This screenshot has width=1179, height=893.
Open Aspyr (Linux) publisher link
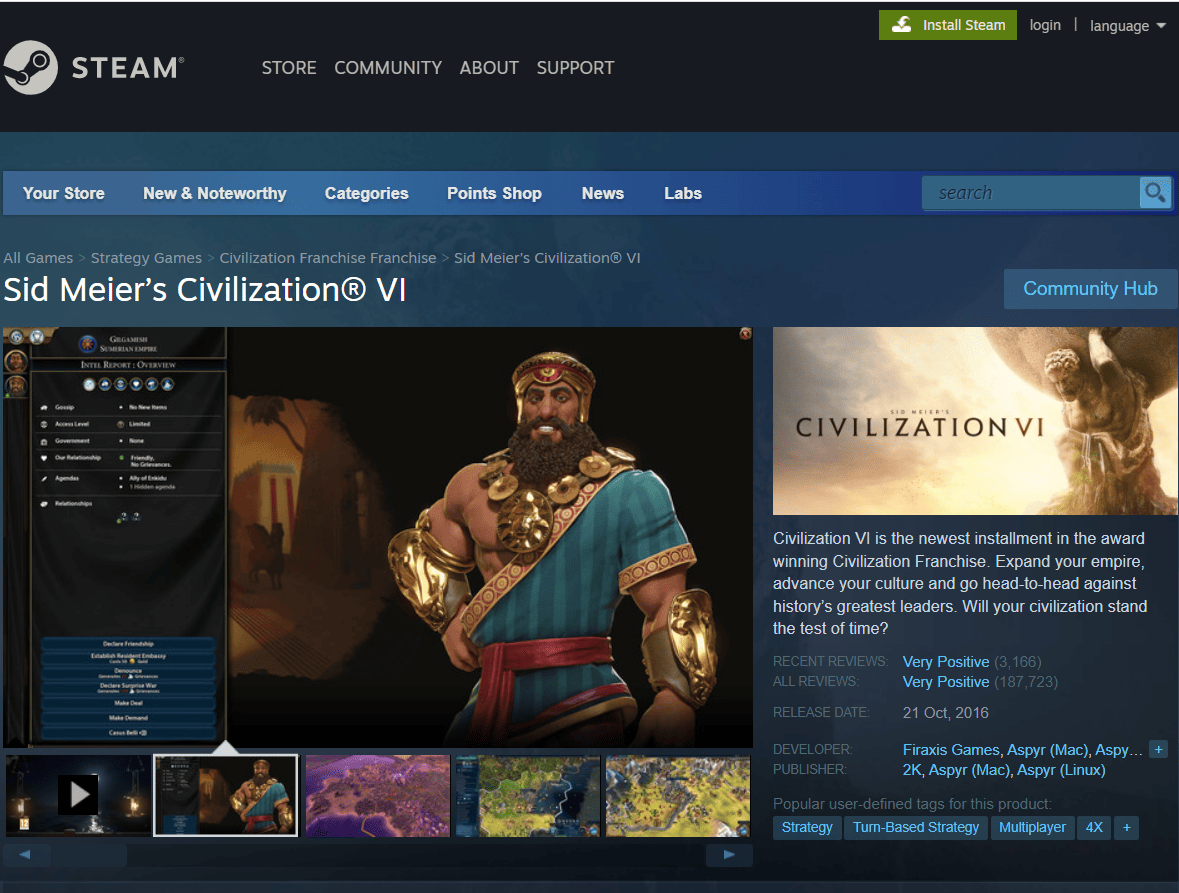(1061, 770)
